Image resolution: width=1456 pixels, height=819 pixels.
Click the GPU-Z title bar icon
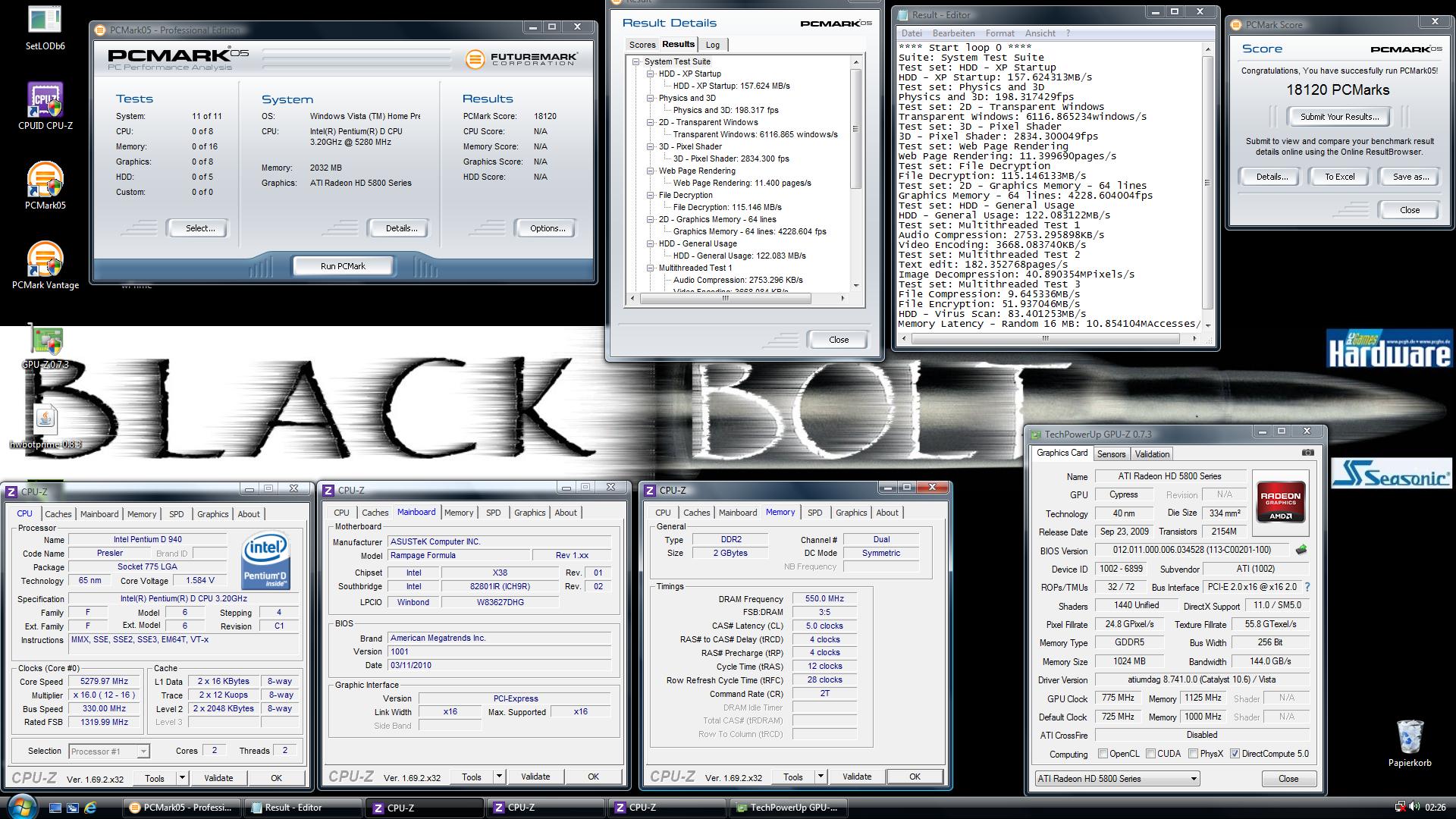(x=1035, y=435)
